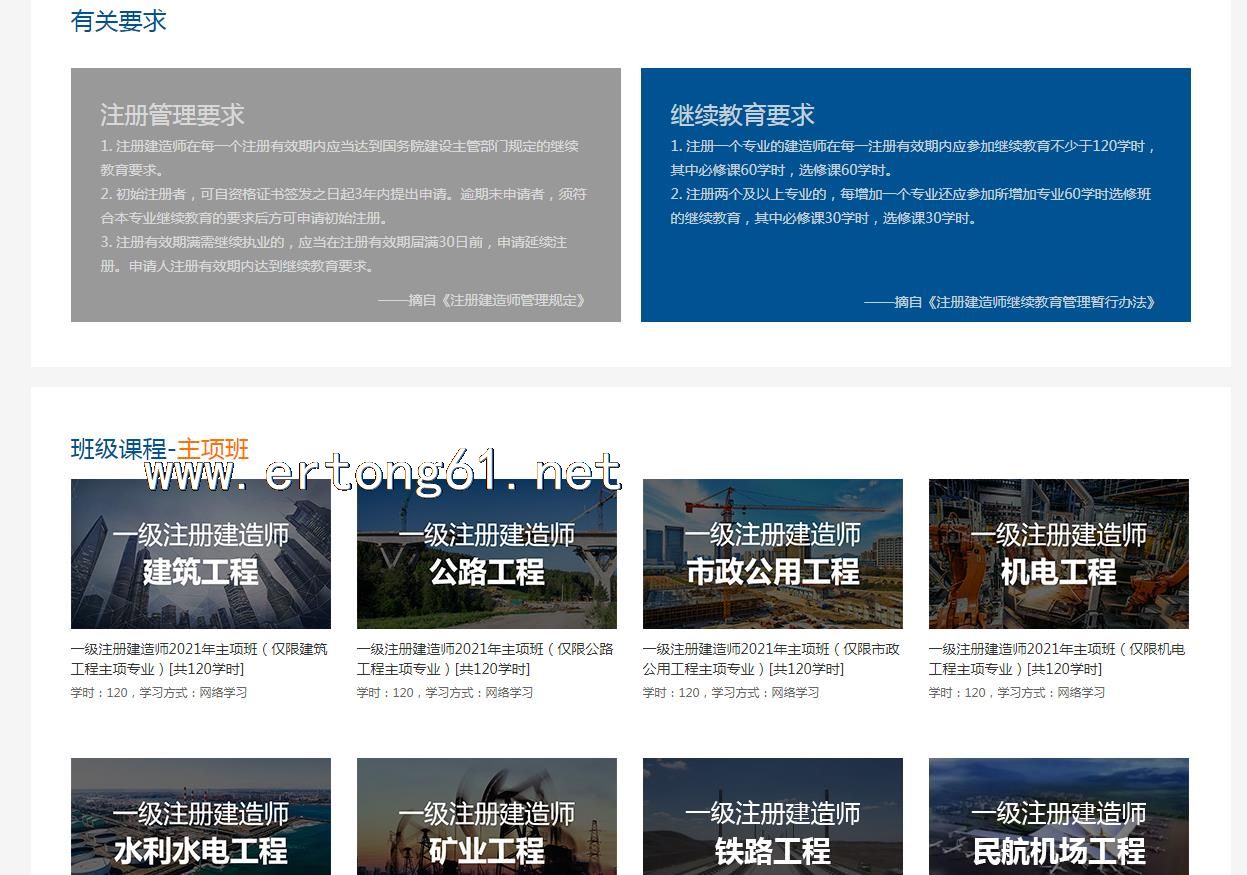Viewport: 1247px width, 875px height.
Task: Click the 仅限建筑工程主项专业 course title link
Action: tap(199, 658)
